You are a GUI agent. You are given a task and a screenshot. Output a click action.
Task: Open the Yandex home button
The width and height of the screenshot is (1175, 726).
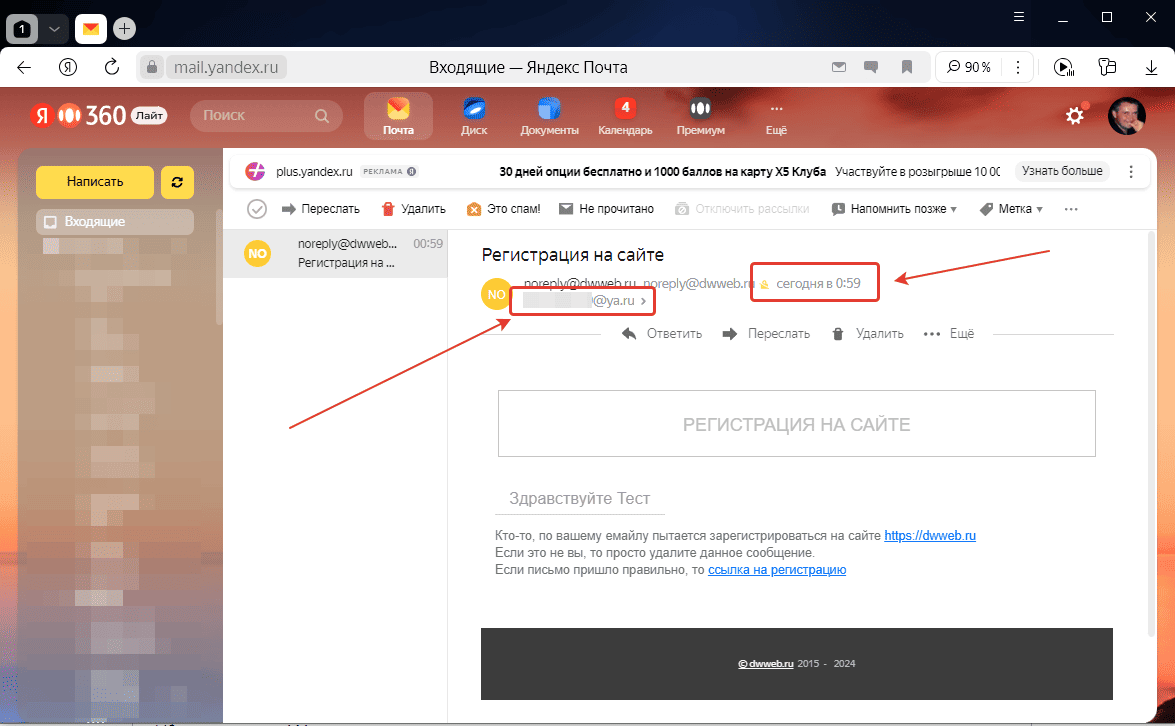coord(68,67)
